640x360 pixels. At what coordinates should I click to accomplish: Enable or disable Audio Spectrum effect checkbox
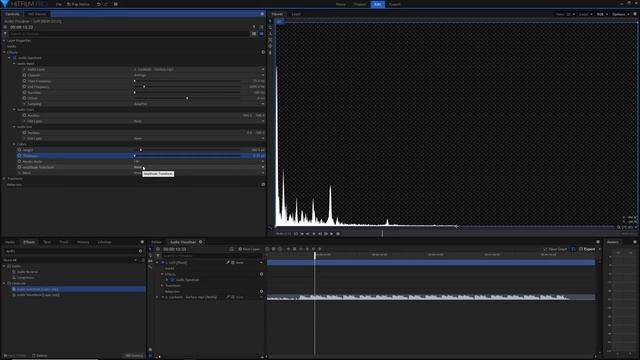pos(15,58)
